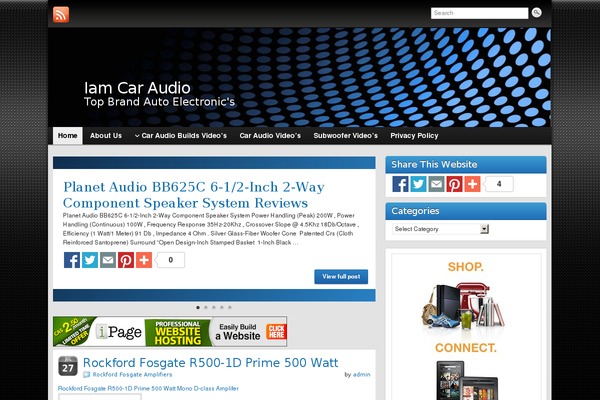Pin this website on Pinterest in sidebar
Screen dimensions: 600x400
[454, 184]
